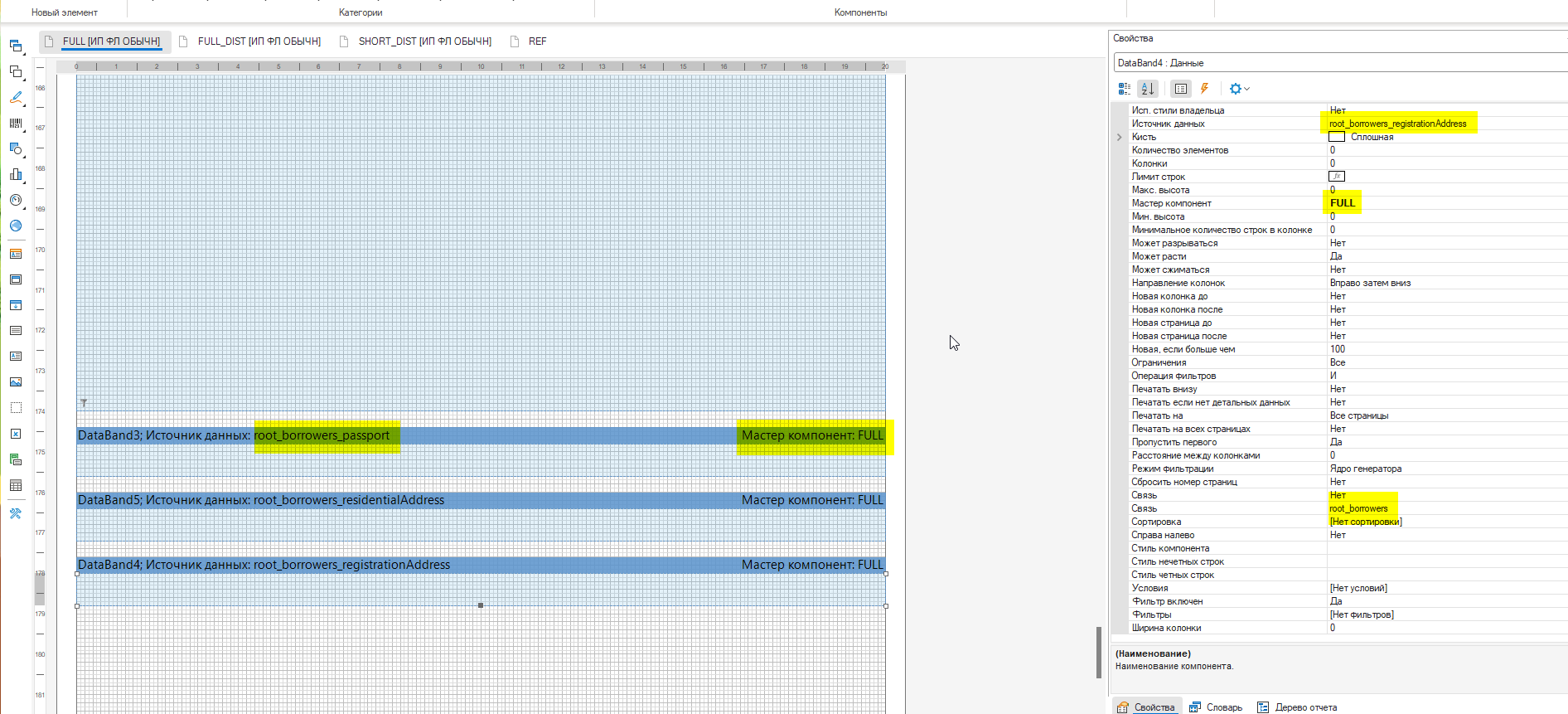Select the Map globe component
Screen dimensions: 1568x714
[x=16, y=226]
